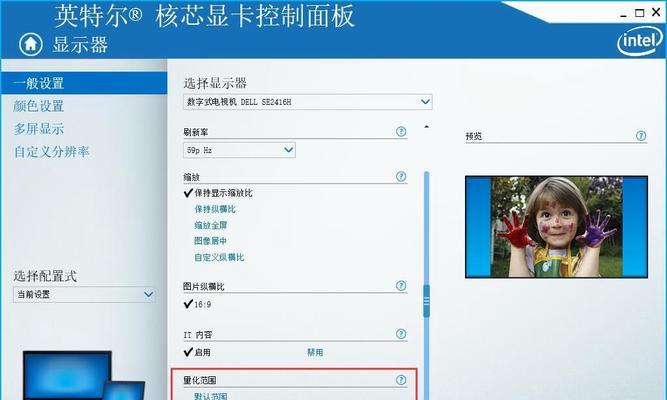
Task: Select 缩放全屏 scaling option
Action: 211,225
